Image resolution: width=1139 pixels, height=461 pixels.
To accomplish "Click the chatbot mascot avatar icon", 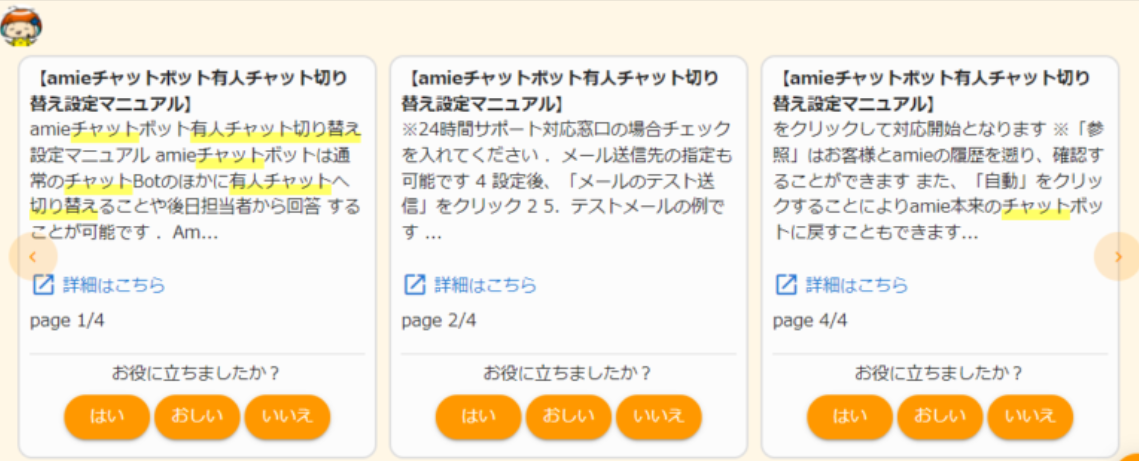I will coord(21,26).
